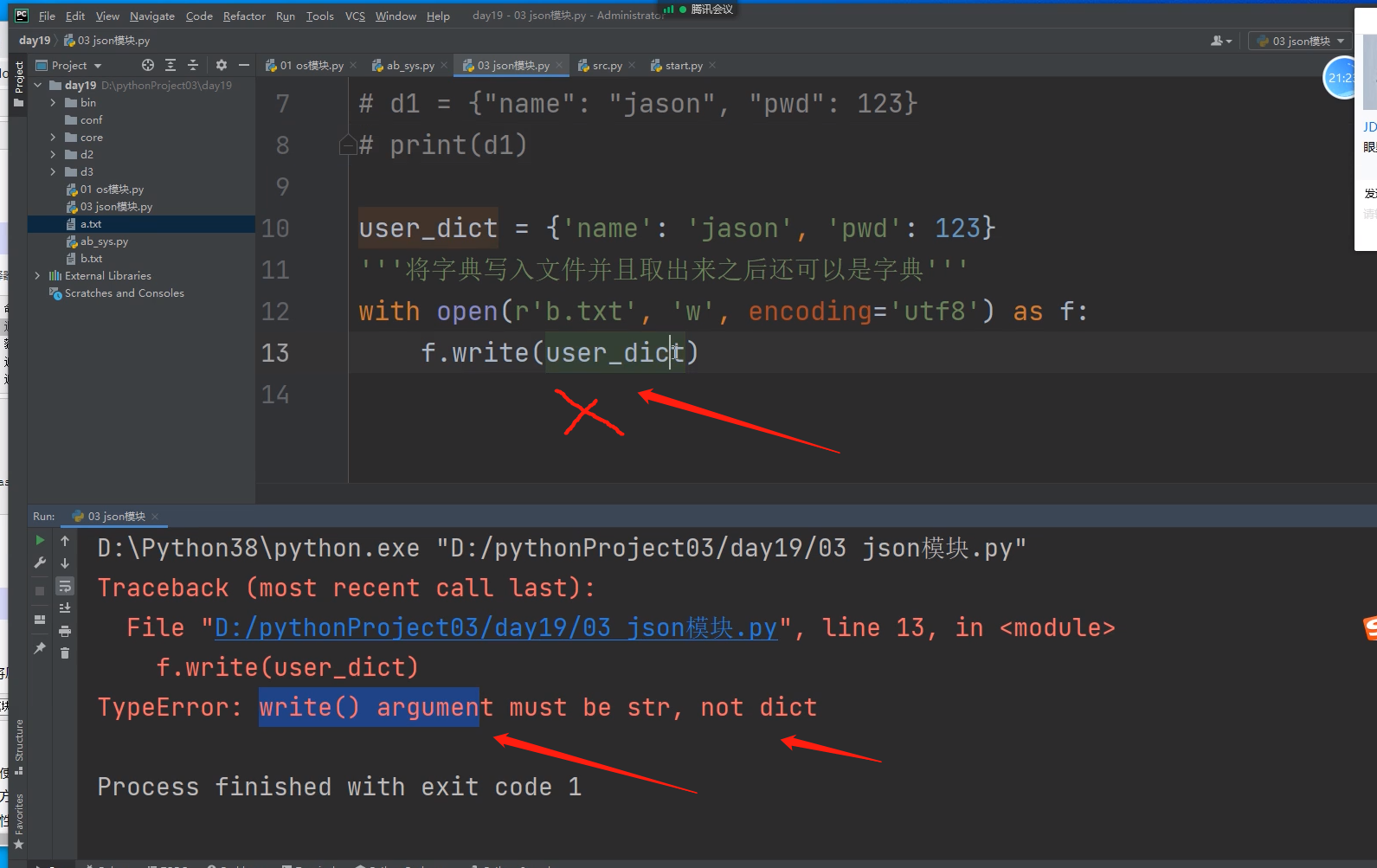Open the Favorites tool window
The image size is (1377, 868).
pyautogui.click(x=18, y=820)
